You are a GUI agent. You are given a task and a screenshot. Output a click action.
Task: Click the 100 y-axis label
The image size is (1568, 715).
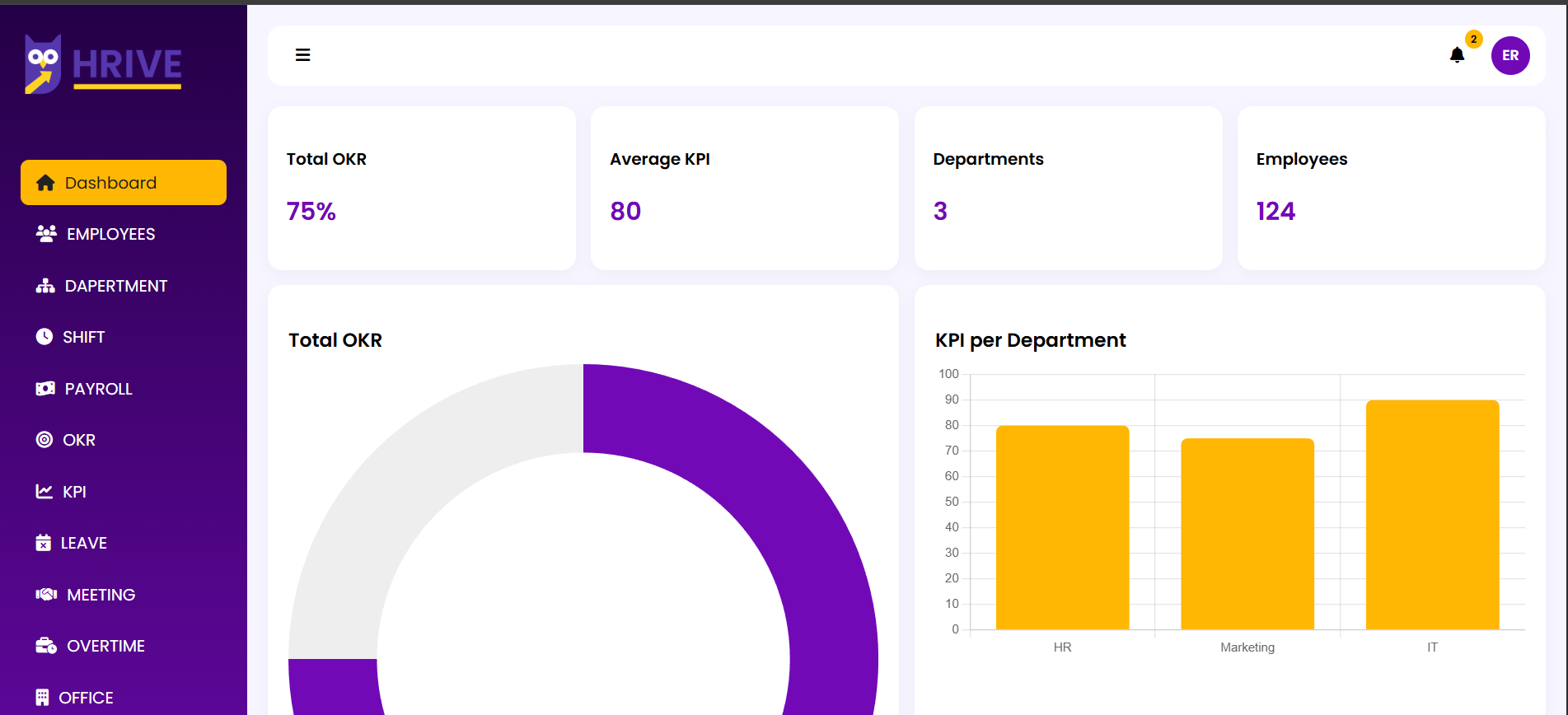[948, 374]
